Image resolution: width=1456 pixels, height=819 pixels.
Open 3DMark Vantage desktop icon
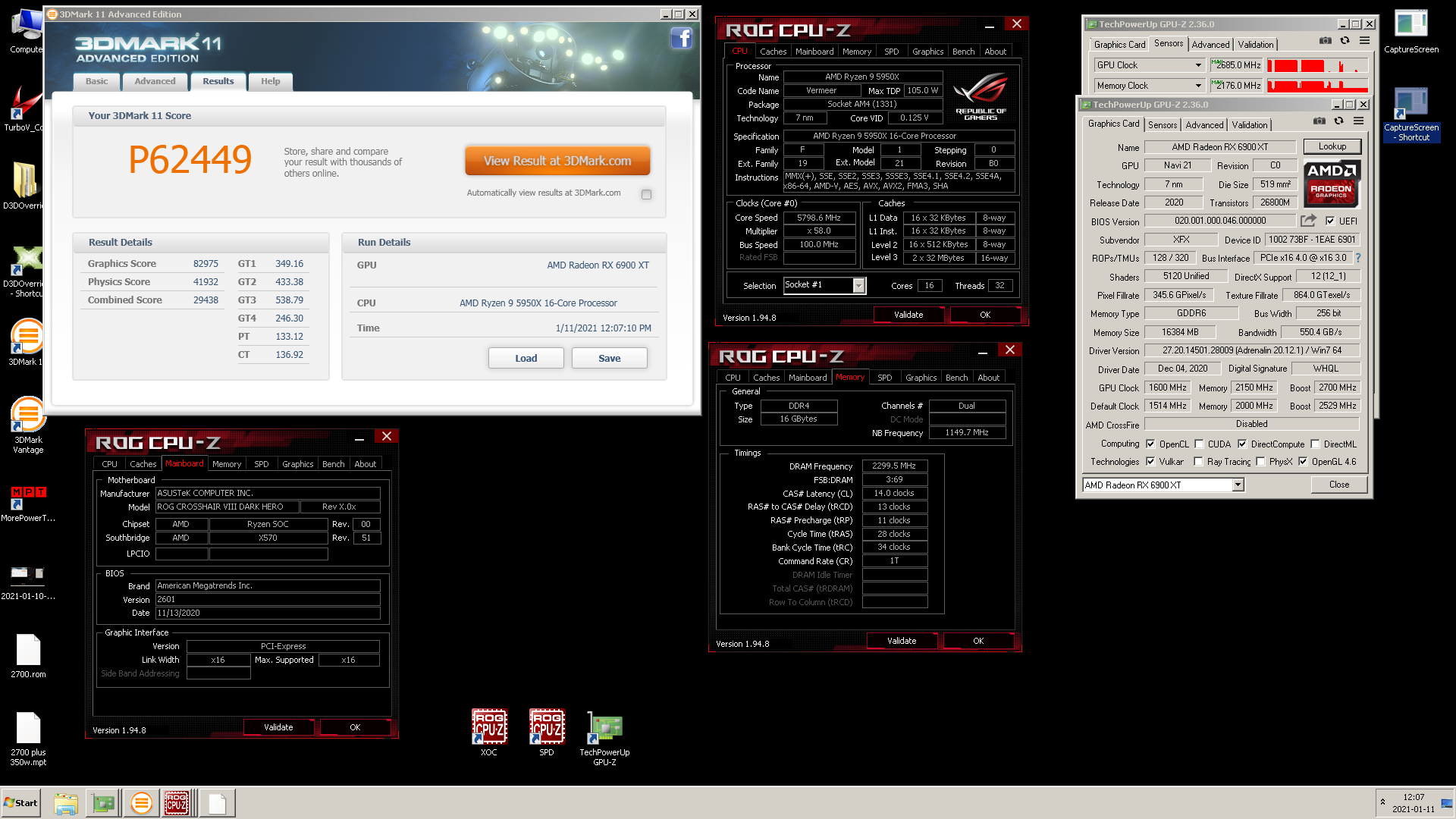(x=28, y=425)
